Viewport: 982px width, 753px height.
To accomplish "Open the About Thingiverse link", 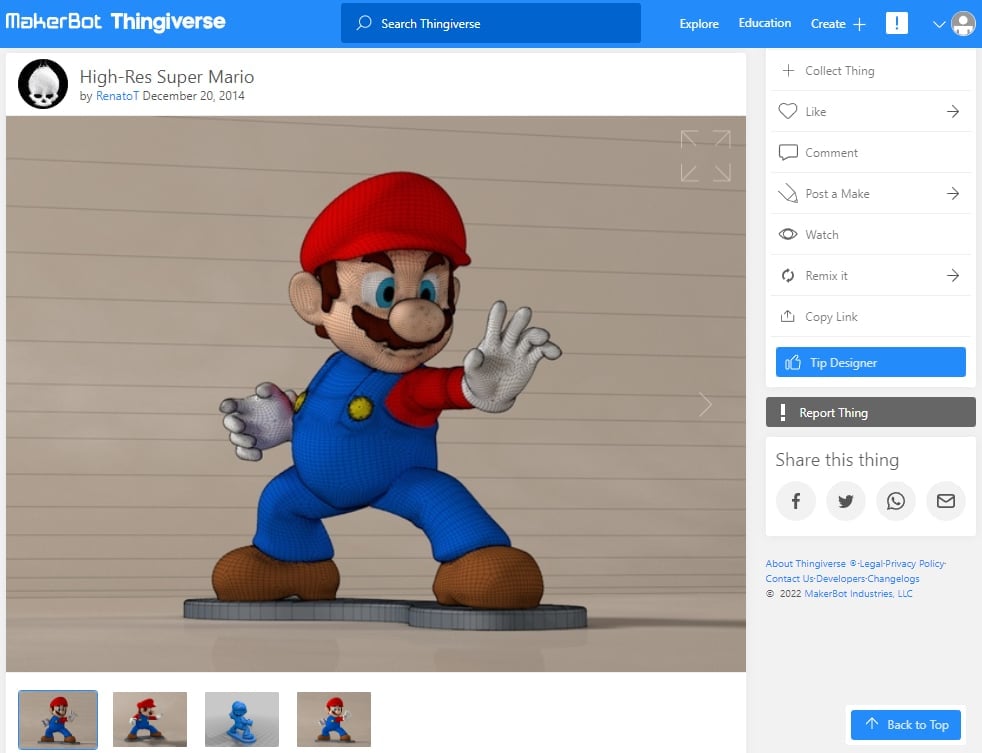I will [805, 564].
